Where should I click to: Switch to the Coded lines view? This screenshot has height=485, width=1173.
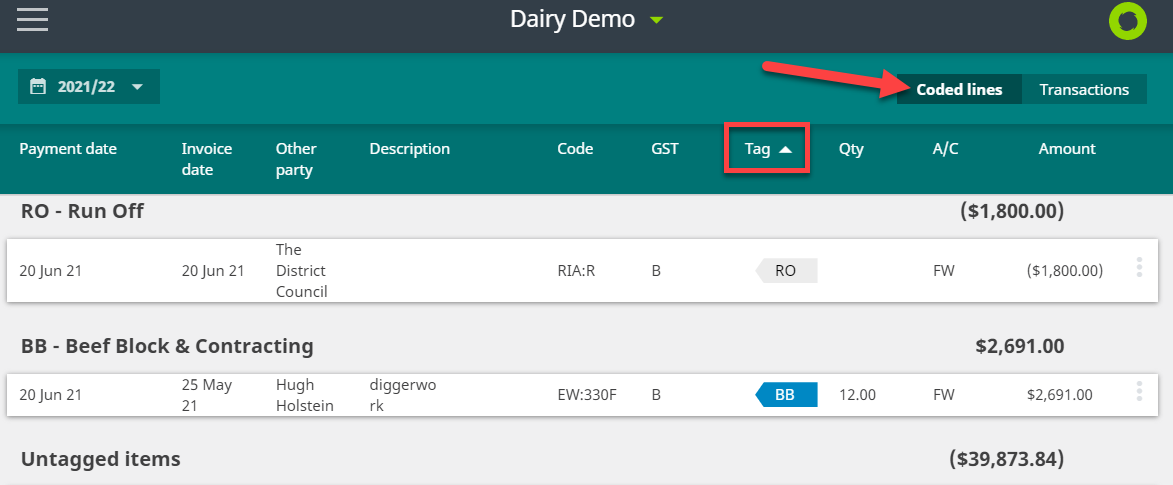pyautogui.click(x=959, y=90)
